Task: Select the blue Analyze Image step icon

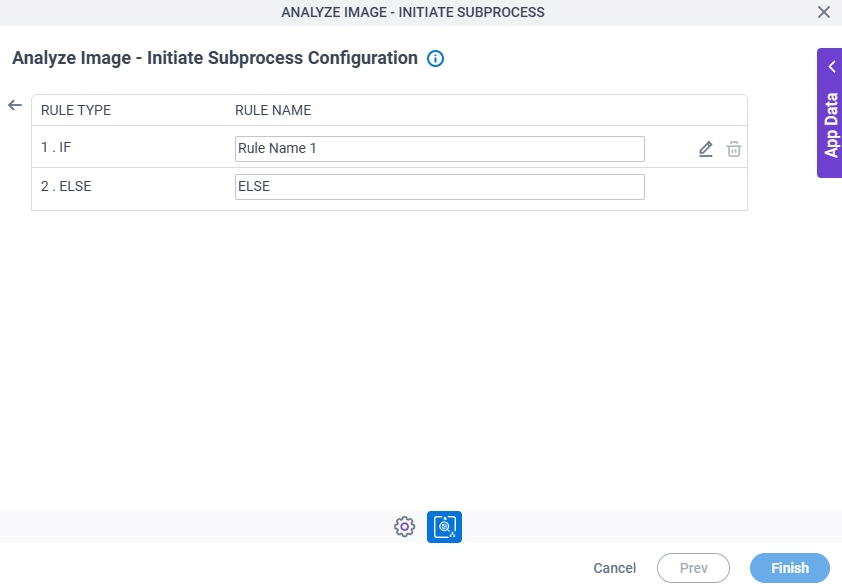Action: point(444,527)
